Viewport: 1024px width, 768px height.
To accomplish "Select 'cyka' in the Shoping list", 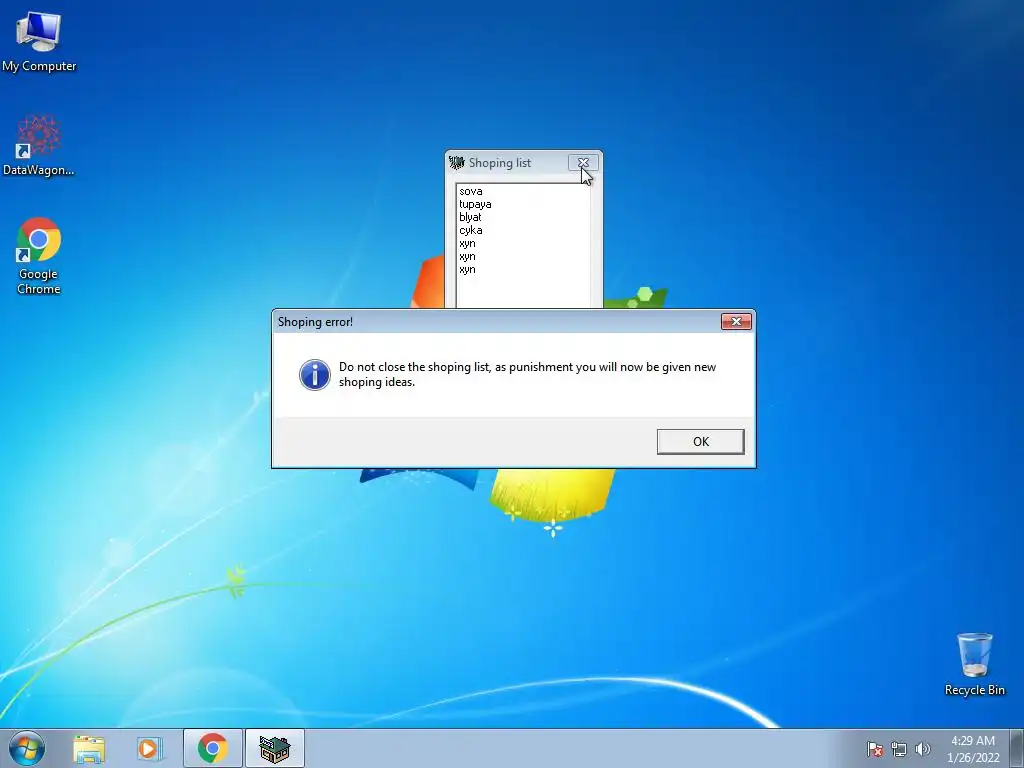I will point(470,231).
